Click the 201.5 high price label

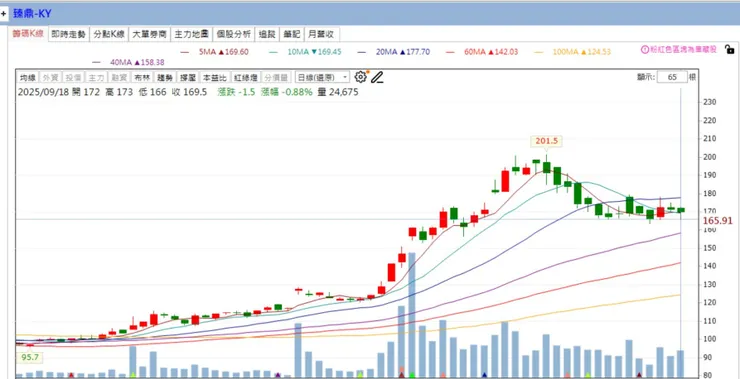[x=547, y=141]
